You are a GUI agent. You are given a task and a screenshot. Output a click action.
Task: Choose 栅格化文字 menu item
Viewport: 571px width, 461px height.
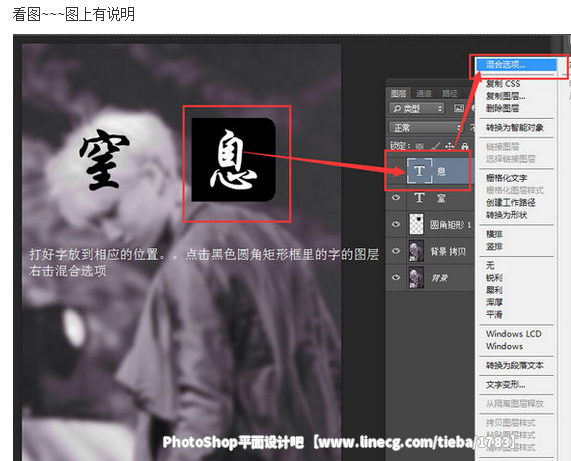coord(507,178)
